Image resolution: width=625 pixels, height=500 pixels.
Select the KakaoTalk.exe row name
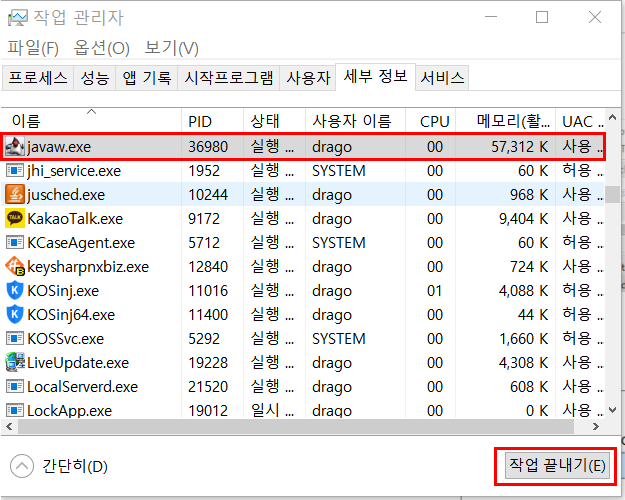coord(75,219)
